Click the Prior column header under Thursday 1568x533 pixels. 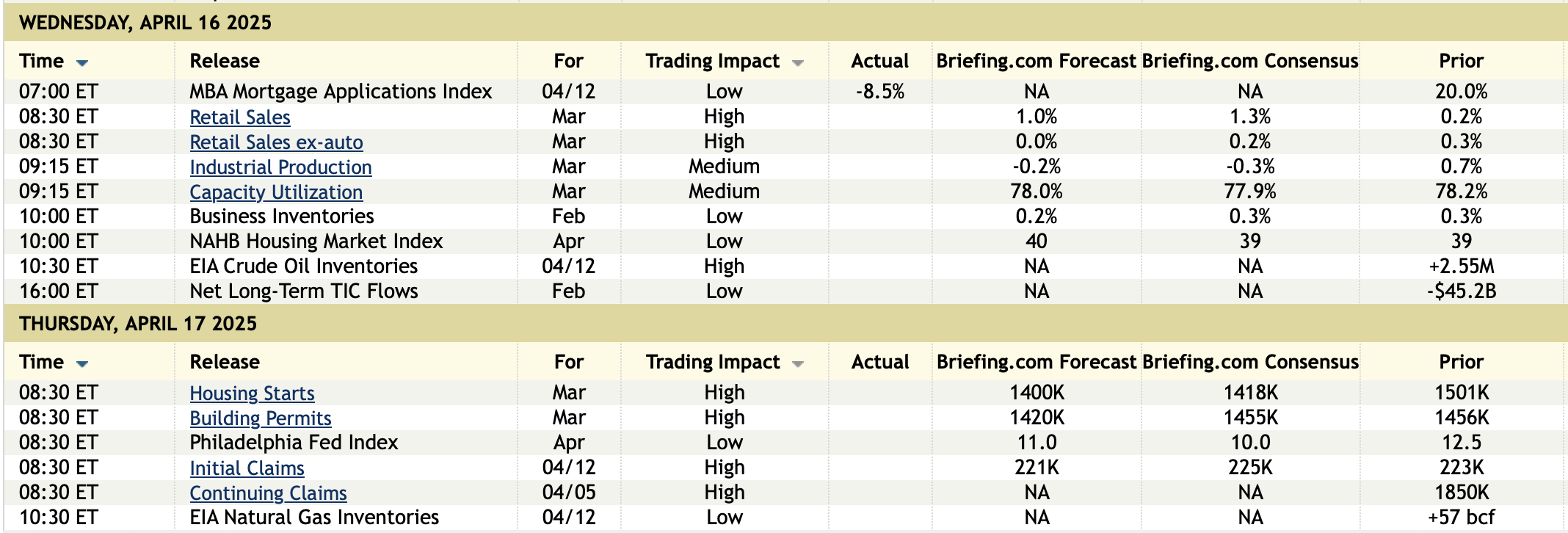click(x=1461, y=362)
